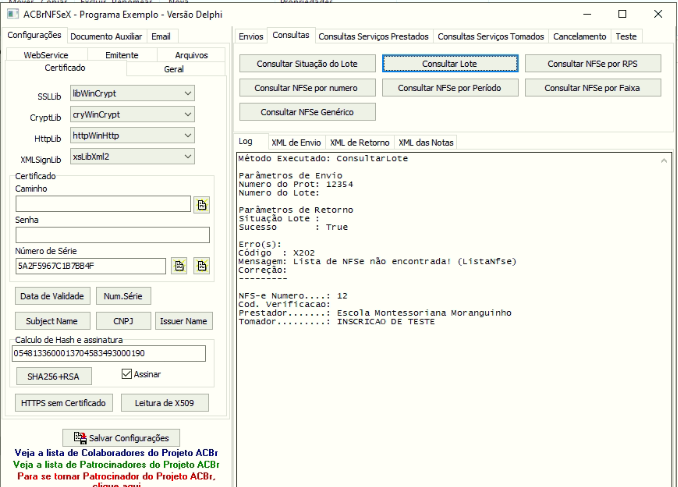
Task: Click the first icon next to Número de Série
Action: pos(179,266)
